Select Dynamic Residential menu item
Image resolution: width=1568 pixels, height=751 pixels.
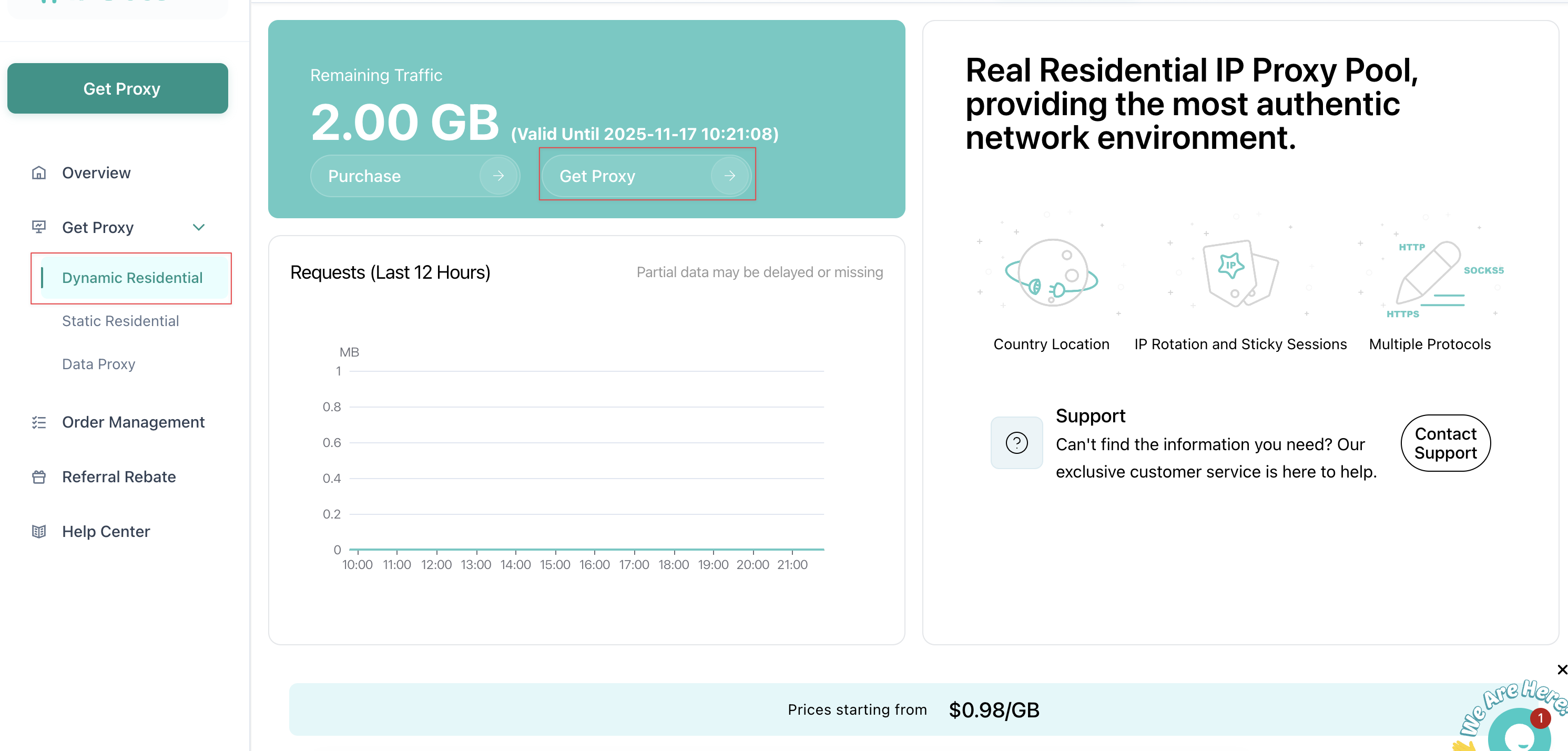click(132, 278)
